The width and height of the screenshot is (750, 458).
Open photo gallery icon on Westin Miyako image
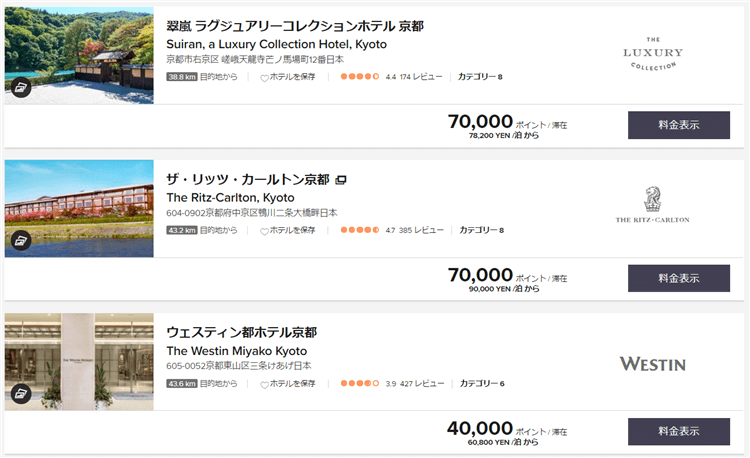[x=22, y=393]
